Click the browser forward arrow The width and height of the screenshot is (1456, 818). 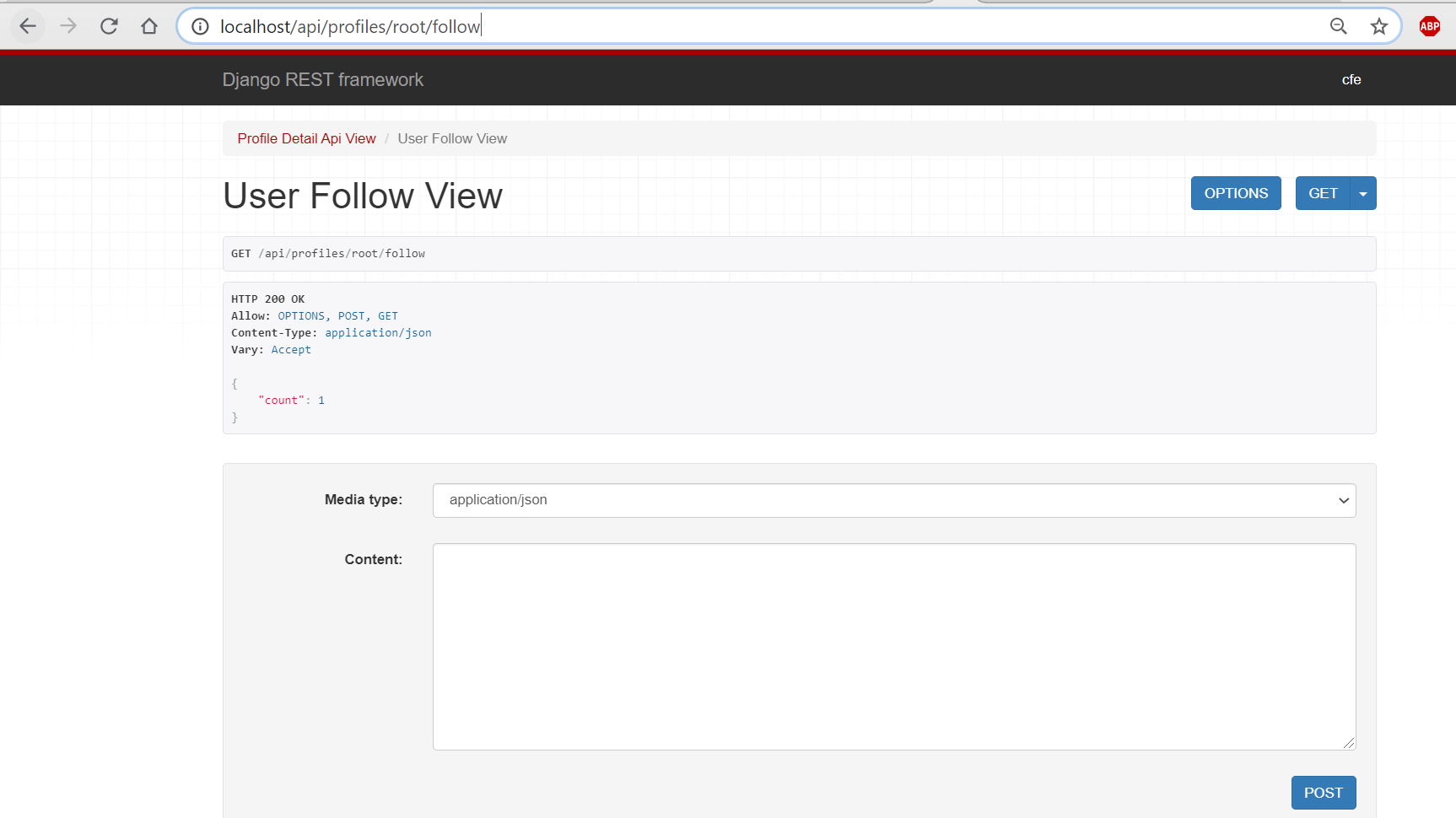click(x=68, y=26)
